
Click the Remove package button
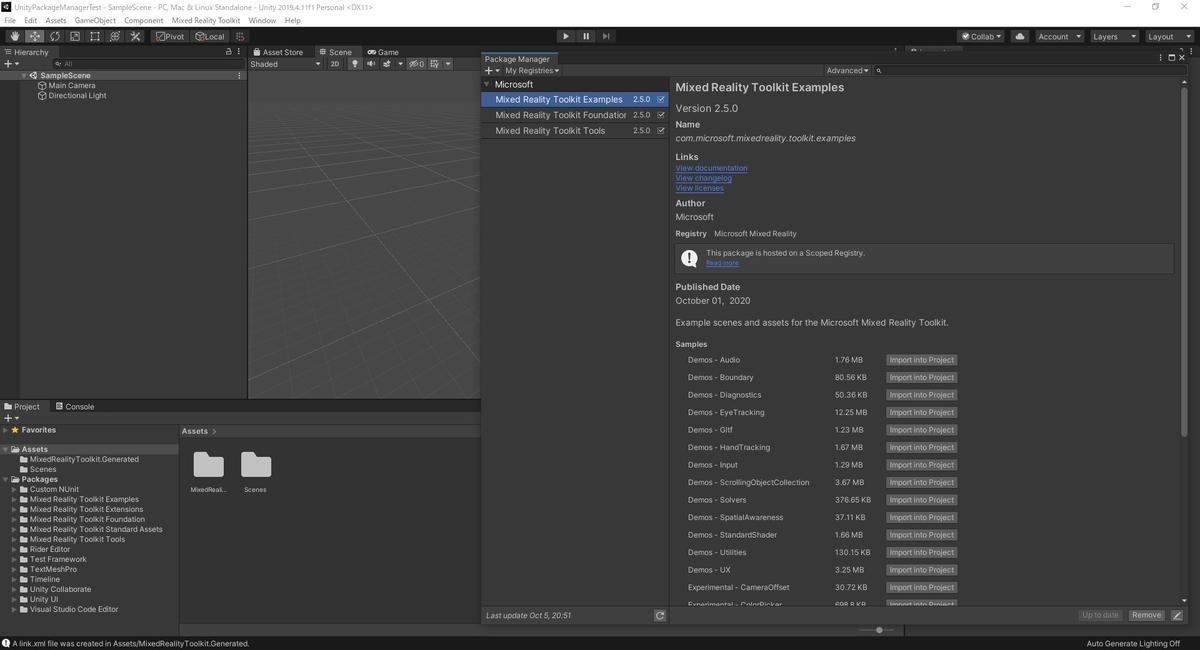[1146, 615]
